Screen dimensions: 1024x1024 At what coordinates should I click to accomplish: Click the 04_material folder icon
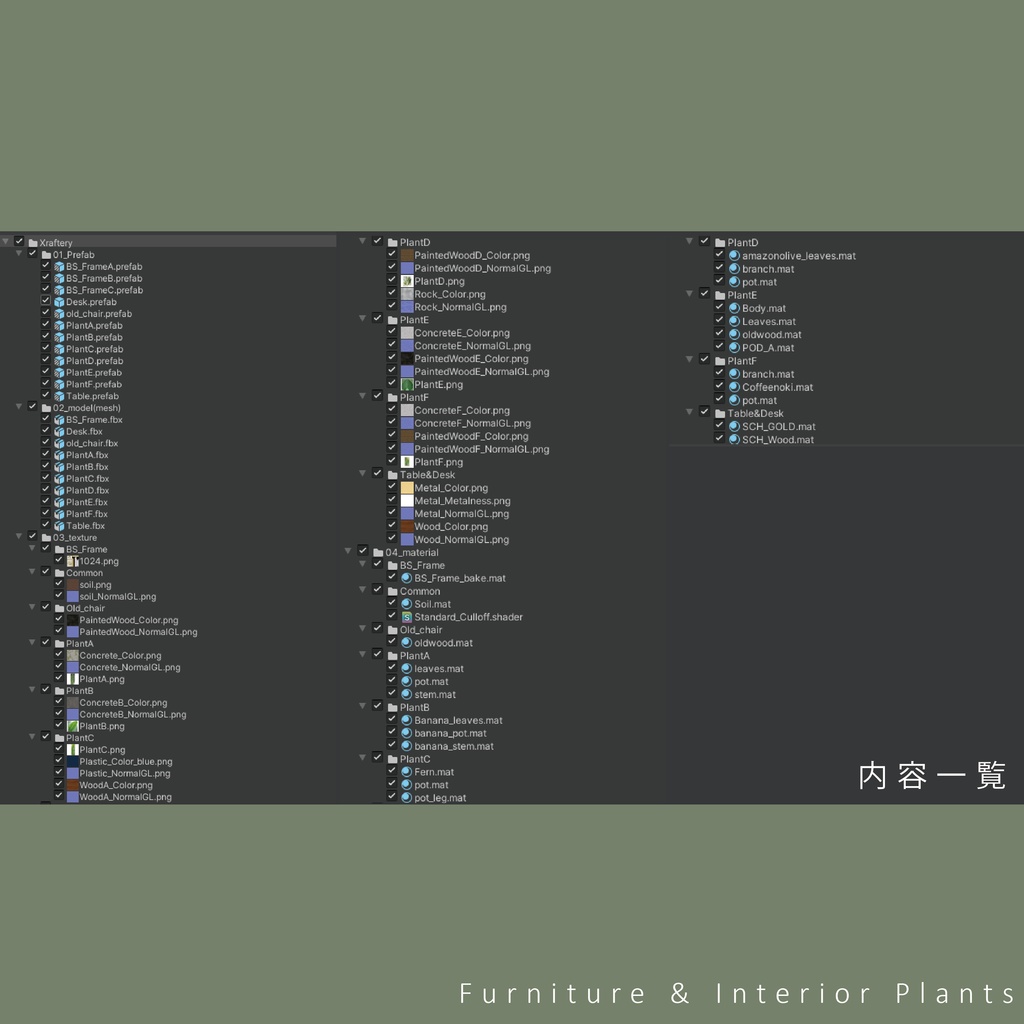tap(378, 552)
